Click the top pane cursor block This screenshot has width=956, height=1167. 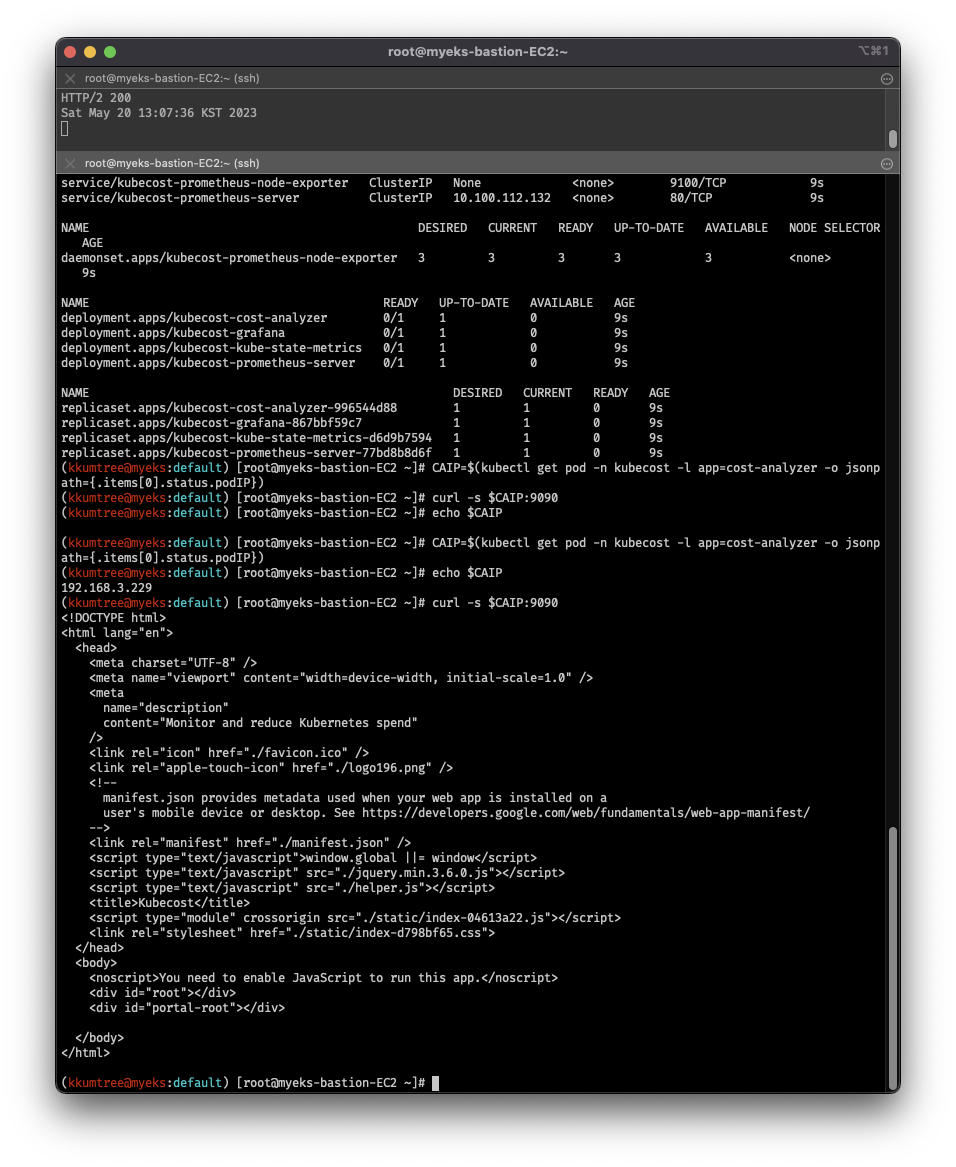click(x=65, y=129)
